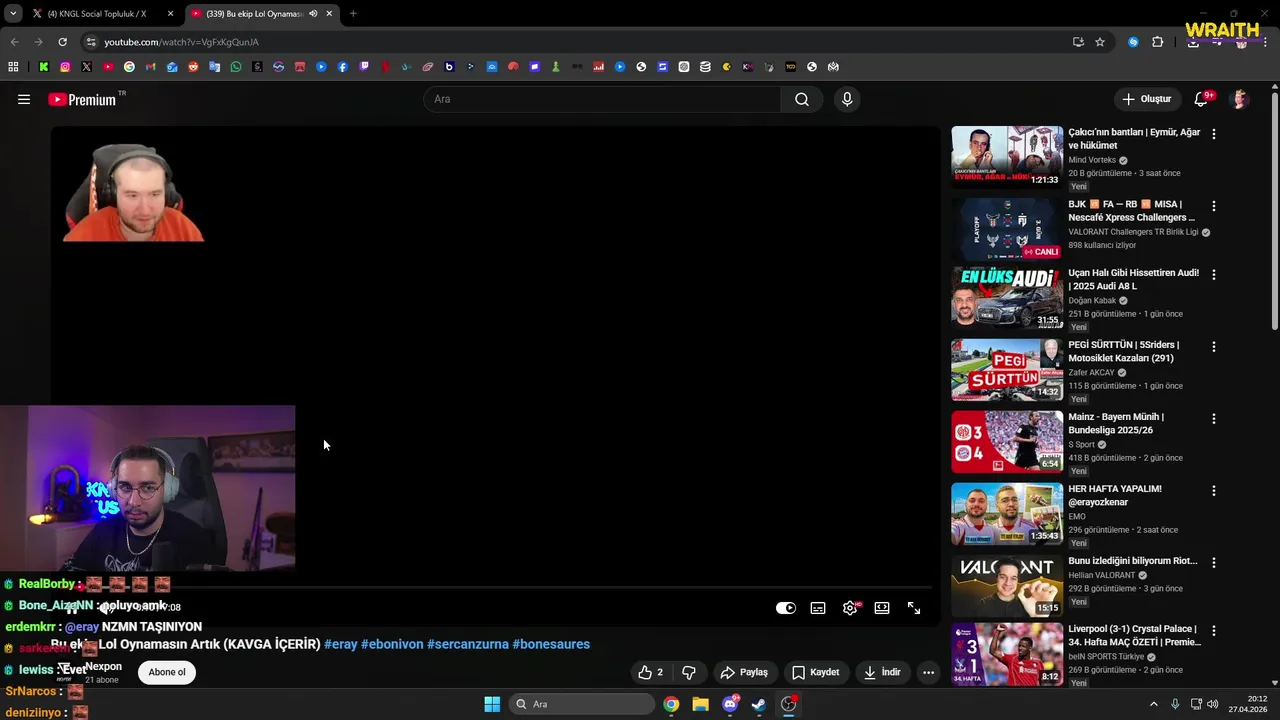This screenshot has height=720, width=1280.
Task: Seek on the video progress bar
Action: [495, 588]
